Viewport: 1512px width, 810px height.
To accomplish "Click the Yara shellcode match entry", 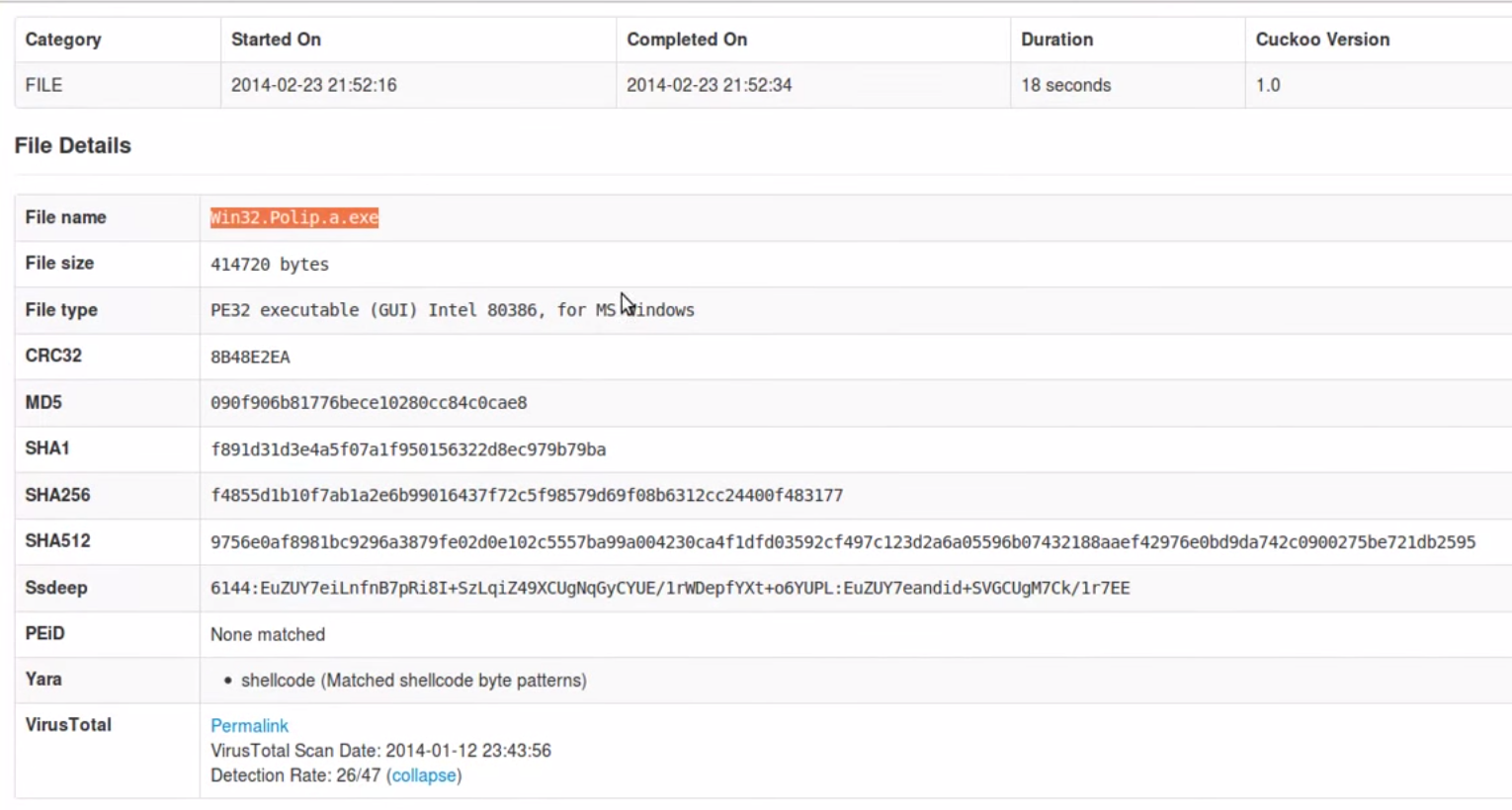I will coord(413,680).
